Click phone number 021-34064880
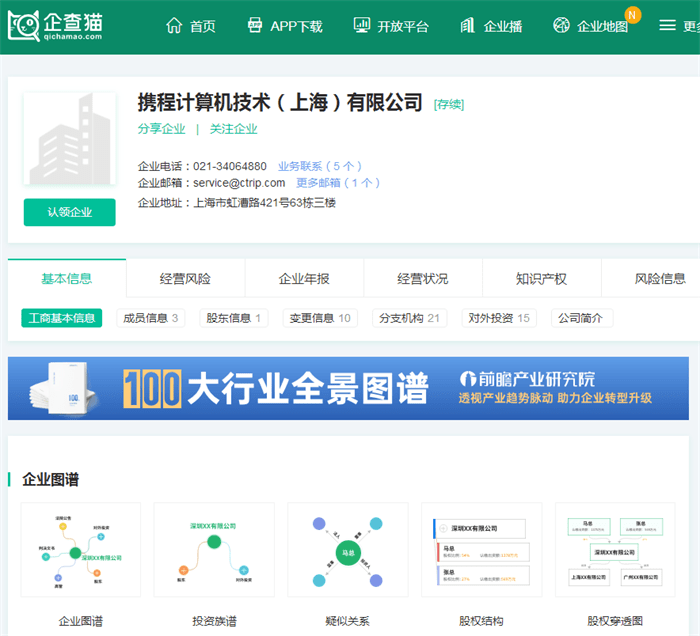This screenshot has height=636, width=700. click(230, 166)
